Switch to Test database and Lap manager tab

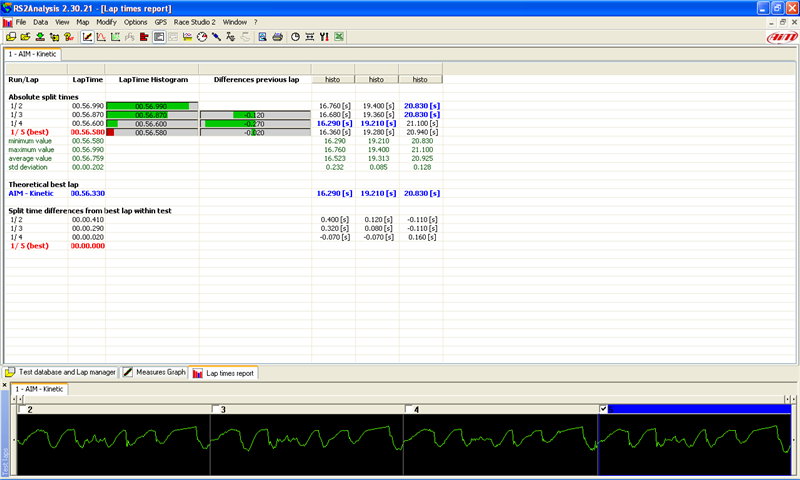(61, 372)
